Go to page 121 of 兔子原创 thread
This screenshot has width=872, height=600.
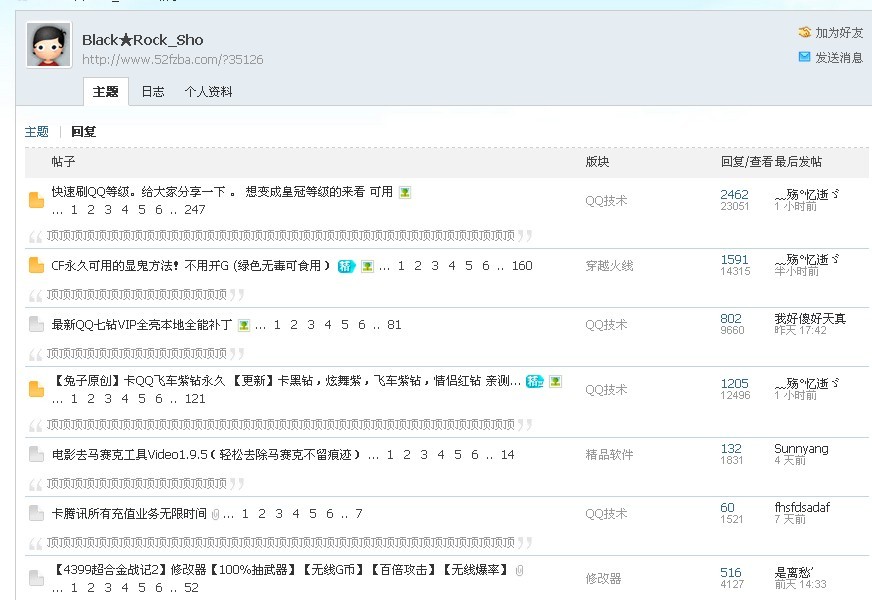pyautogui.click(x=195, y=399)
